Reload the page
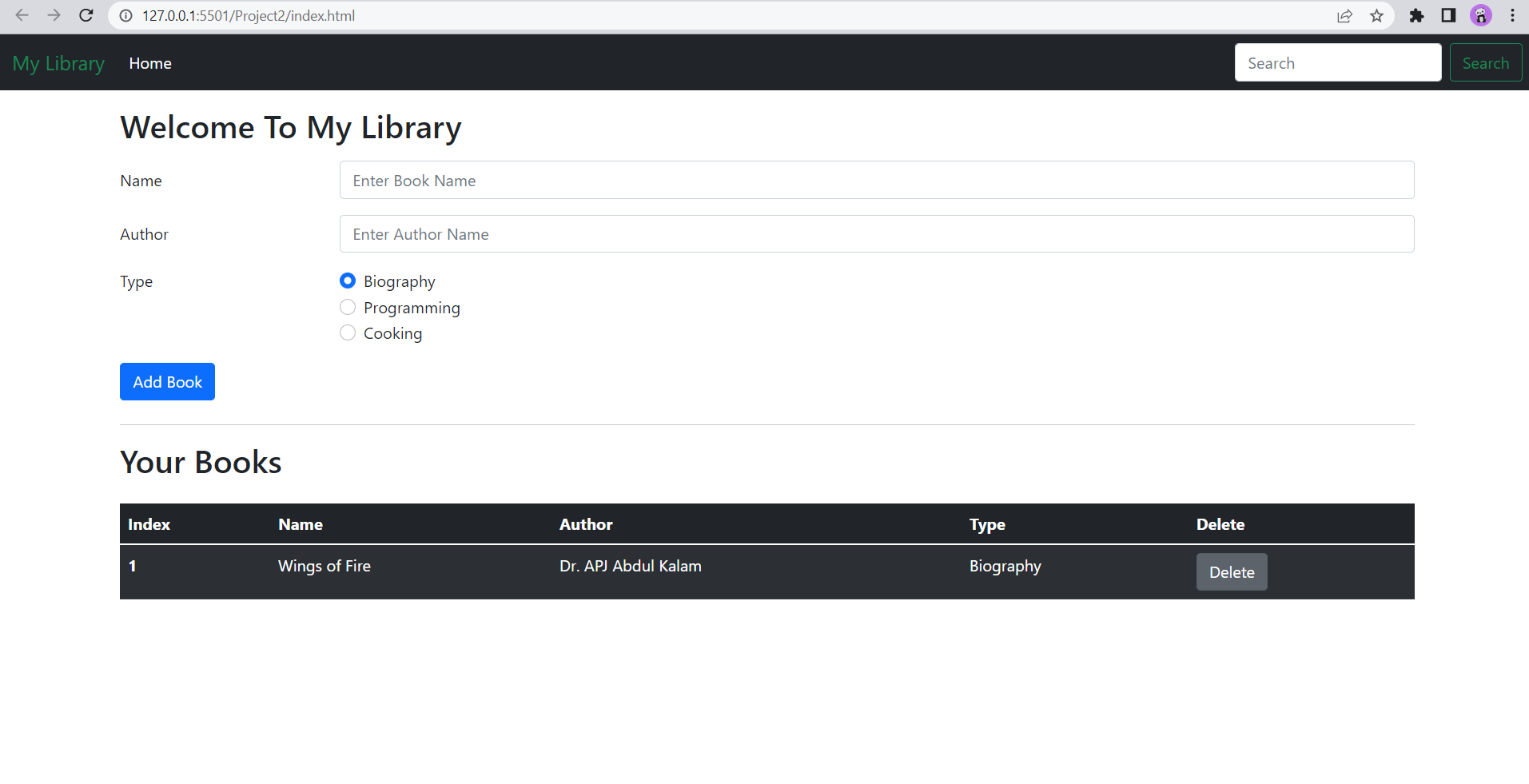The height and width of the screenshot is (784, 1529). [x=86, y=15]
